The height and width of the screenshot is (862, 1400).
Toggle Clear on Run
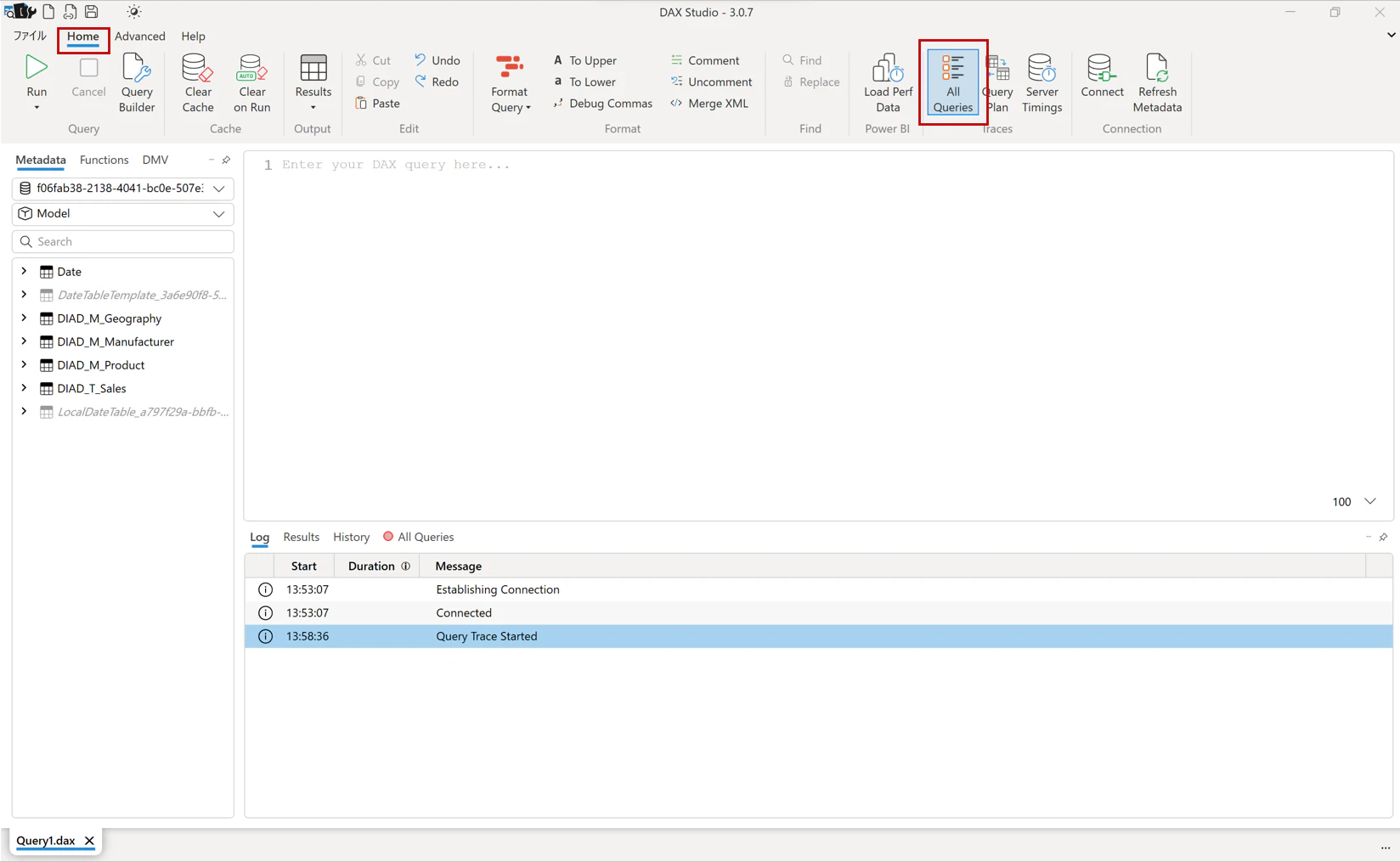(x=251, y=83)
